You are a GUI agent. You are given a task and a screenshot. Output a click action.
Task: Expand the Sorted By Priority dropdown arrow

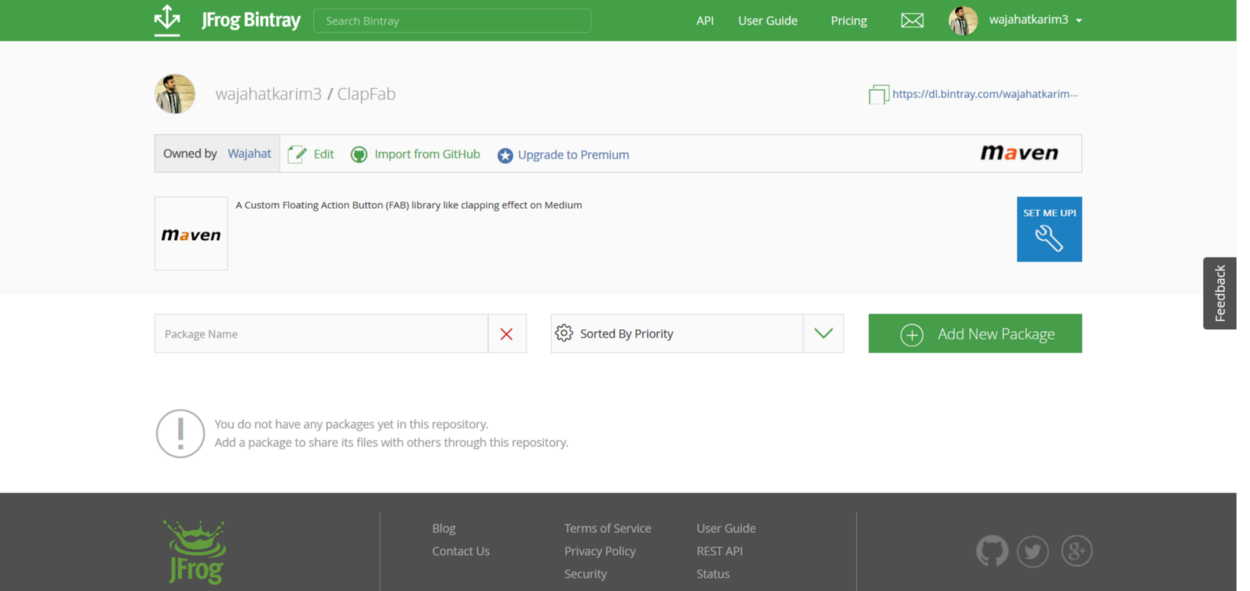click(823, 334)
